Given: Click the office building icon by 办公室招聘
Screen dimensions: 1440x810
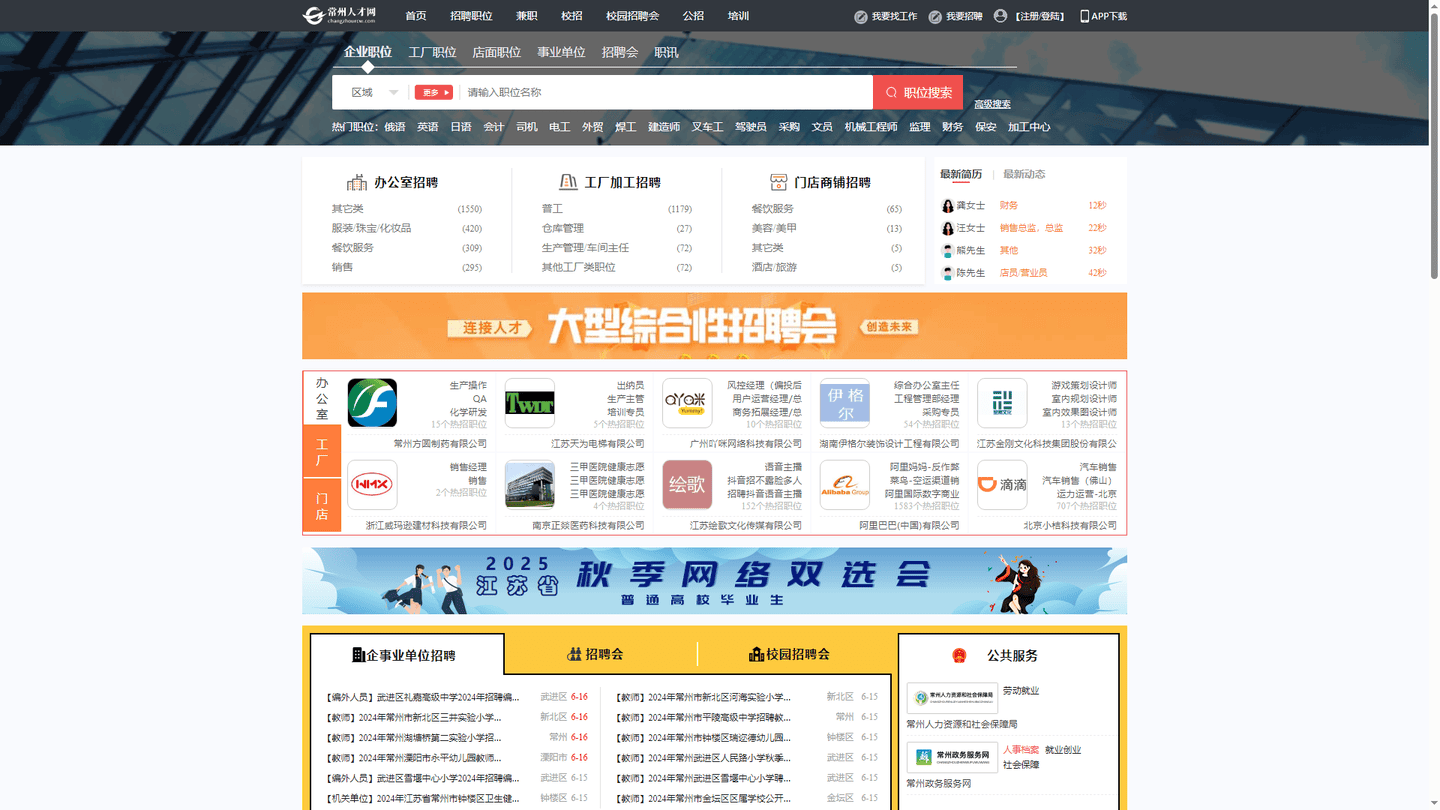Looking at the screenshot, I should coord(357,182).
